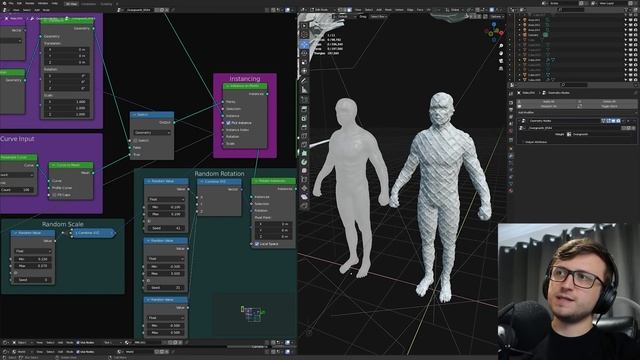Activate the Scale tool in viewport toolbar

[304, 62]
